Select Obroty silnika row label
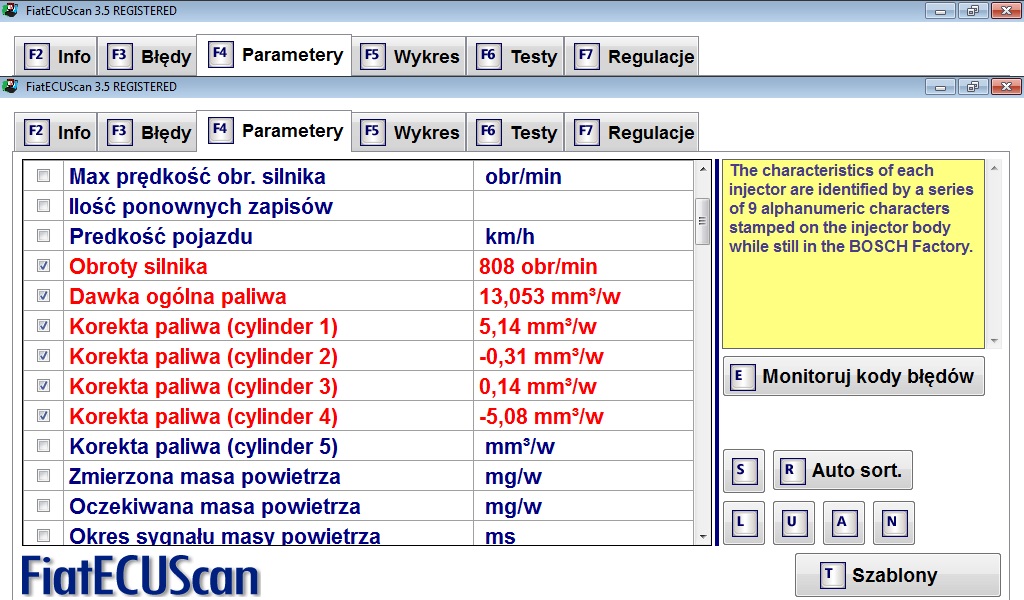1024x600 pixels. coord(138,266)
